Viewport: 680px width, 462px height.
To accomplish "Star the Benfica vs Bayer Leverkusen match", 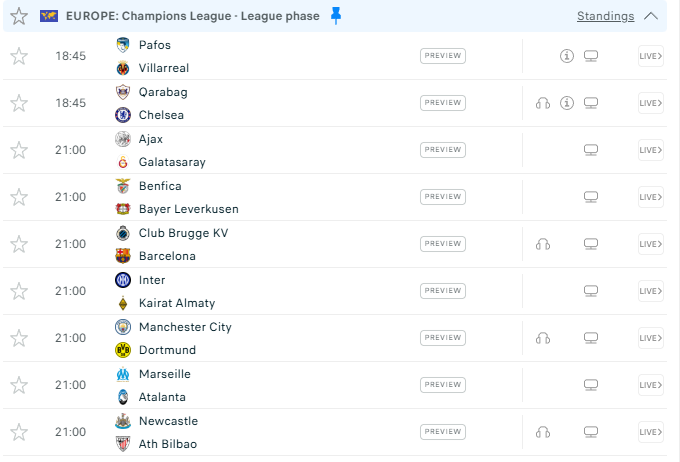I will coord(19,197).
